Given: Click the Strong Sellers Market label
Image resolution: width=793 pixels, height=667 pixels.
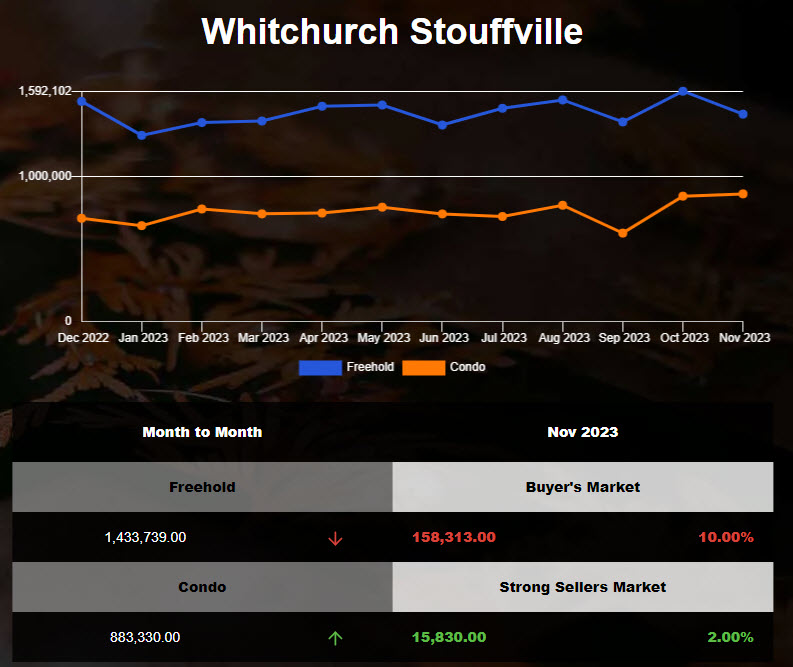Looking at the screenshot, I should coord(582,587).
